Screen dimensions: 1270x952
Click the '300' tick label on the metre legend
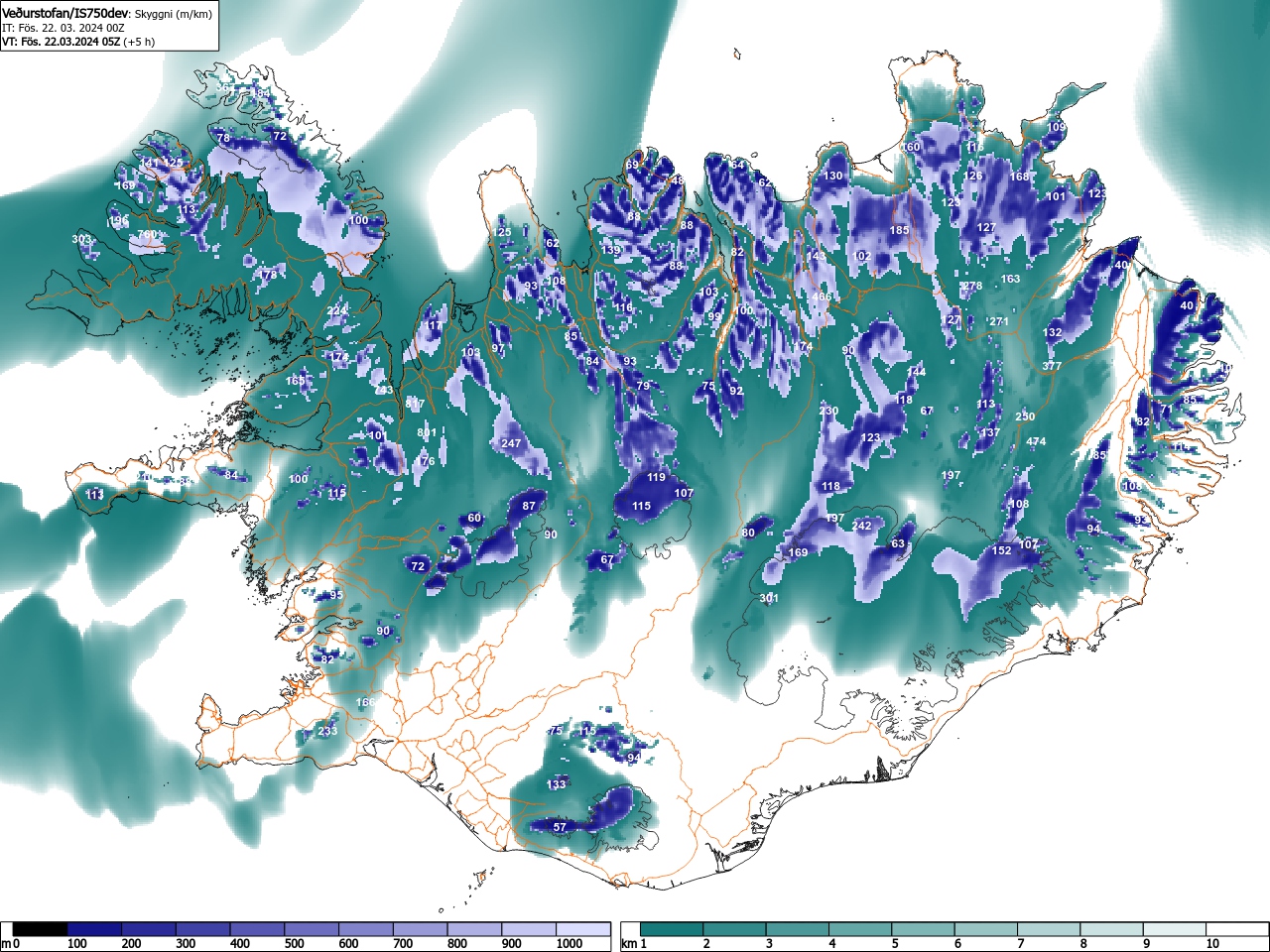(186, 944)
